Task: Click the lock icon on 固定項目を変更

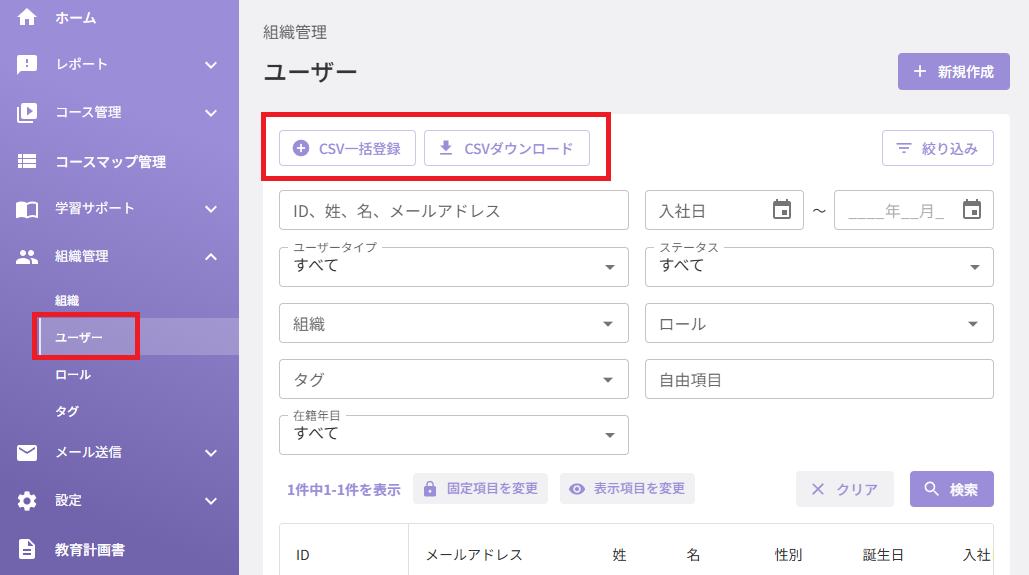Action: (x=430, y=489)
